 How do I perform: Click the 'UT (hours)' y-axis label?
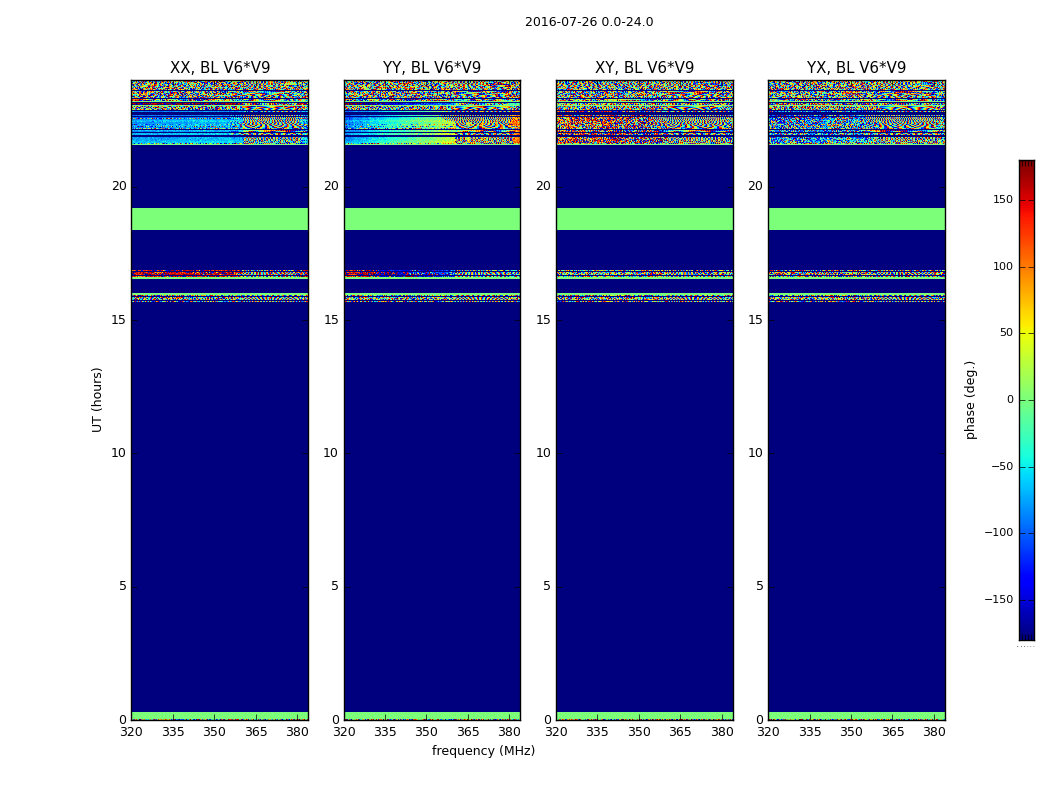tap(98, 399)
